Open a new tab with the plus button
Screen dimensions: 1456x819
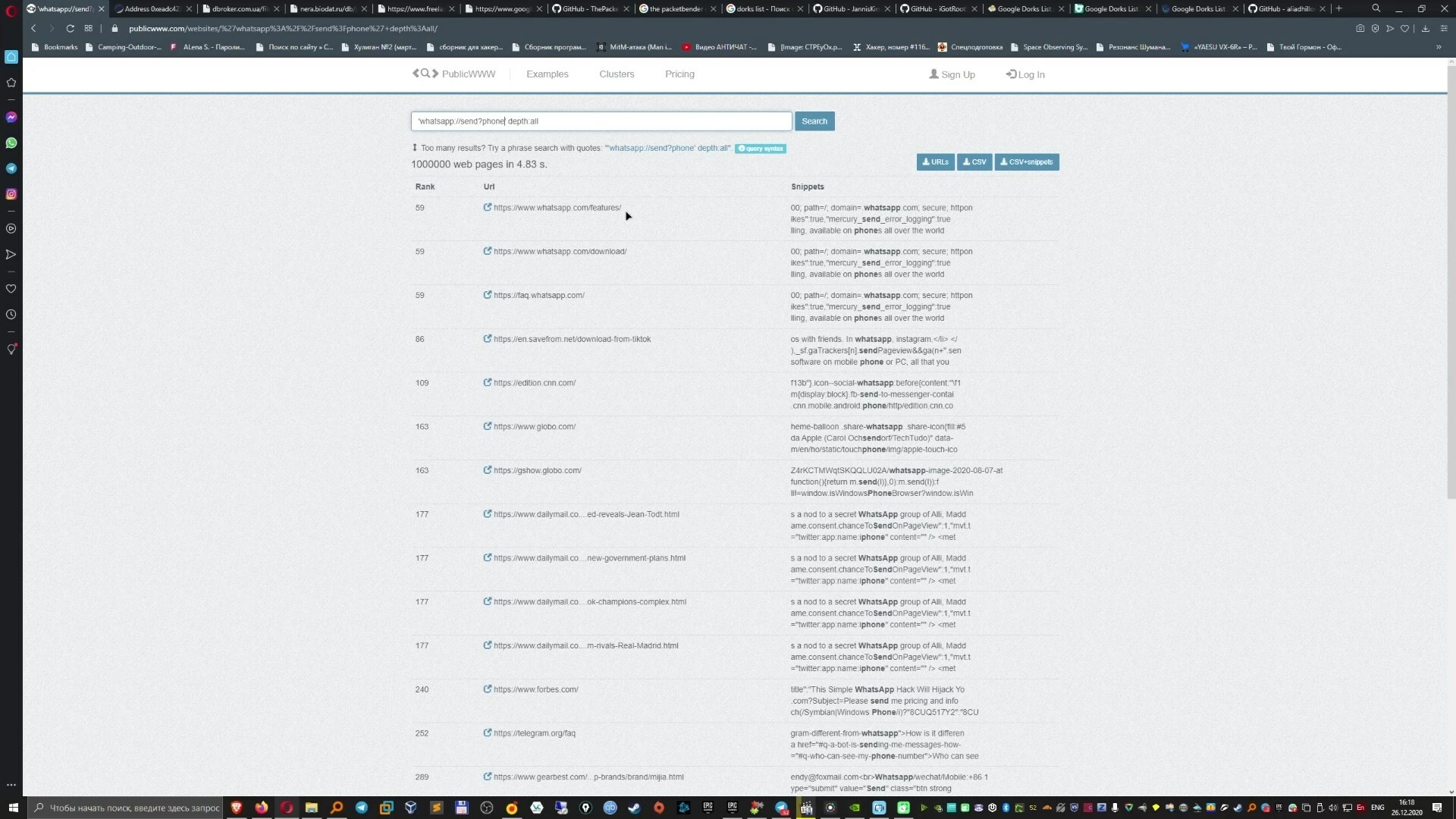pos(1338,8)
